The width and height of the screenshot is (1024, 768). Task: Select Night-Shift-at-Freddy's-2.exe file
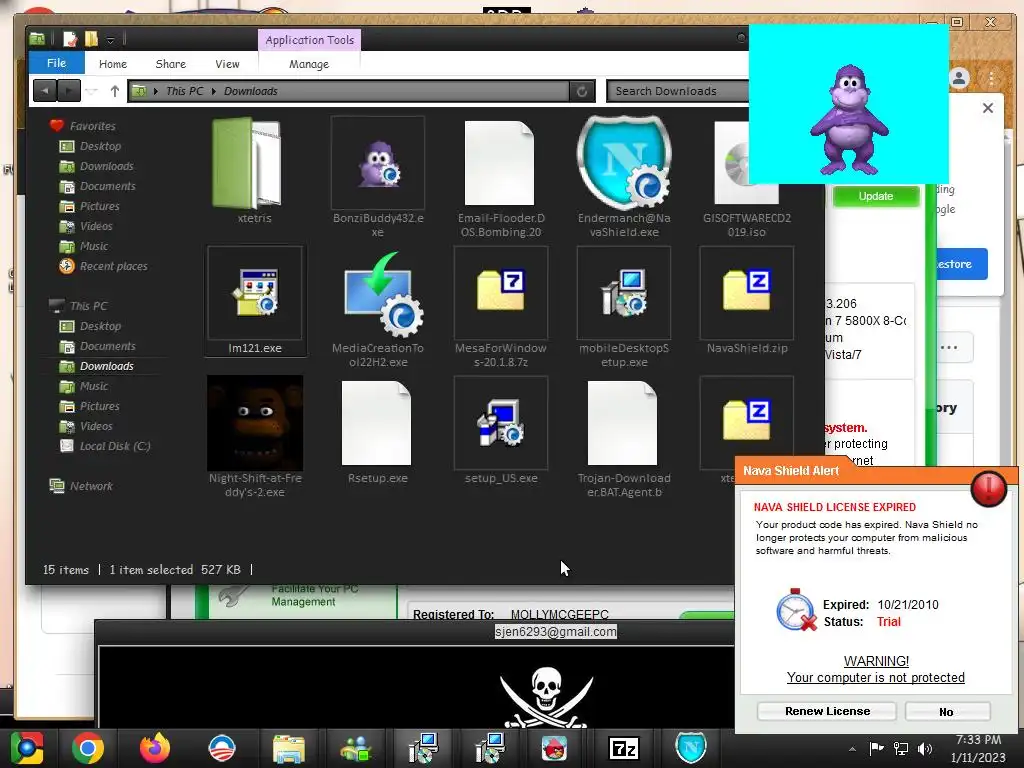(x=255, y=436)
